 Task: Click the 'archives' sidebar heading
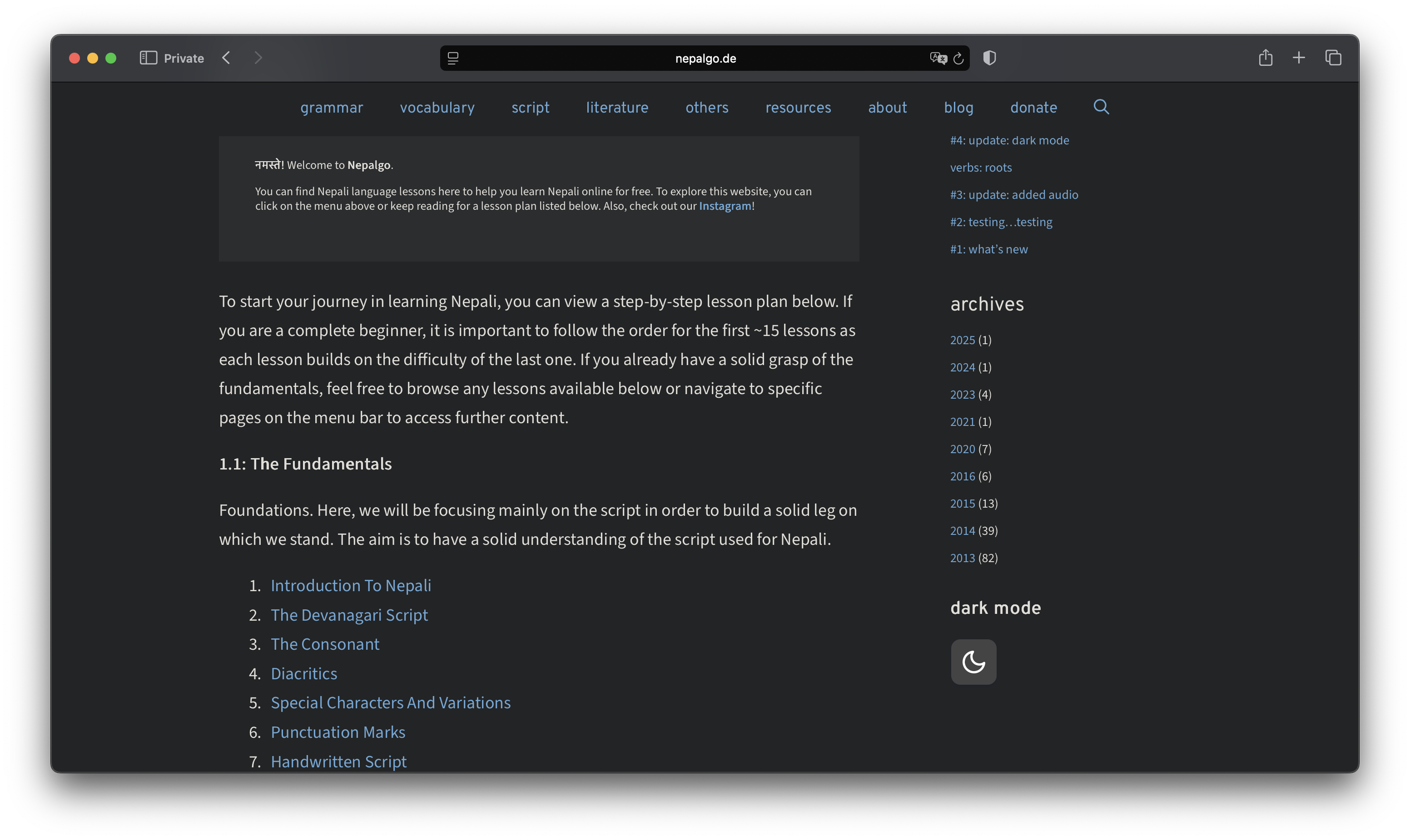point(987,304)
